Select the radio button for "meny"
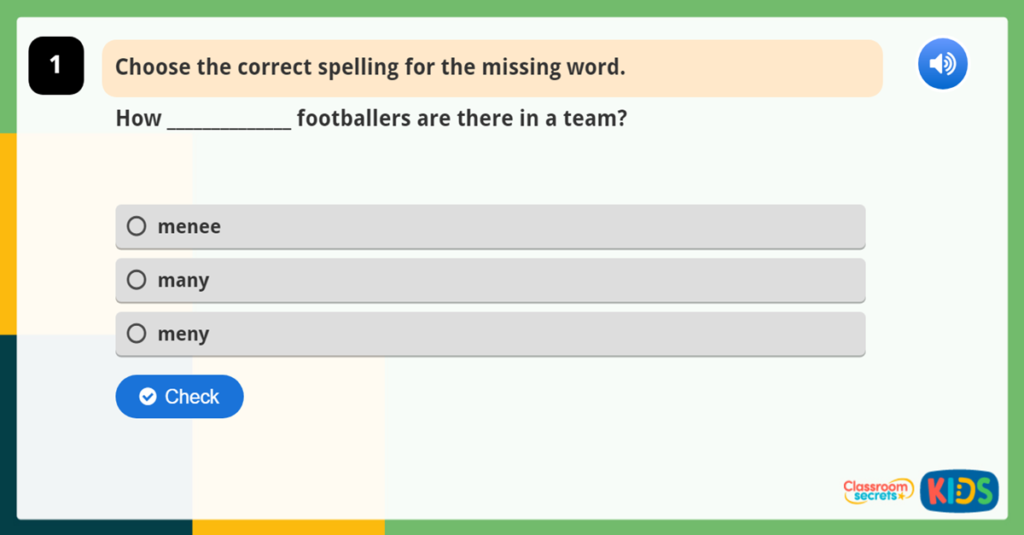This screenshot has width=1024, height=535. coord(137,334)
